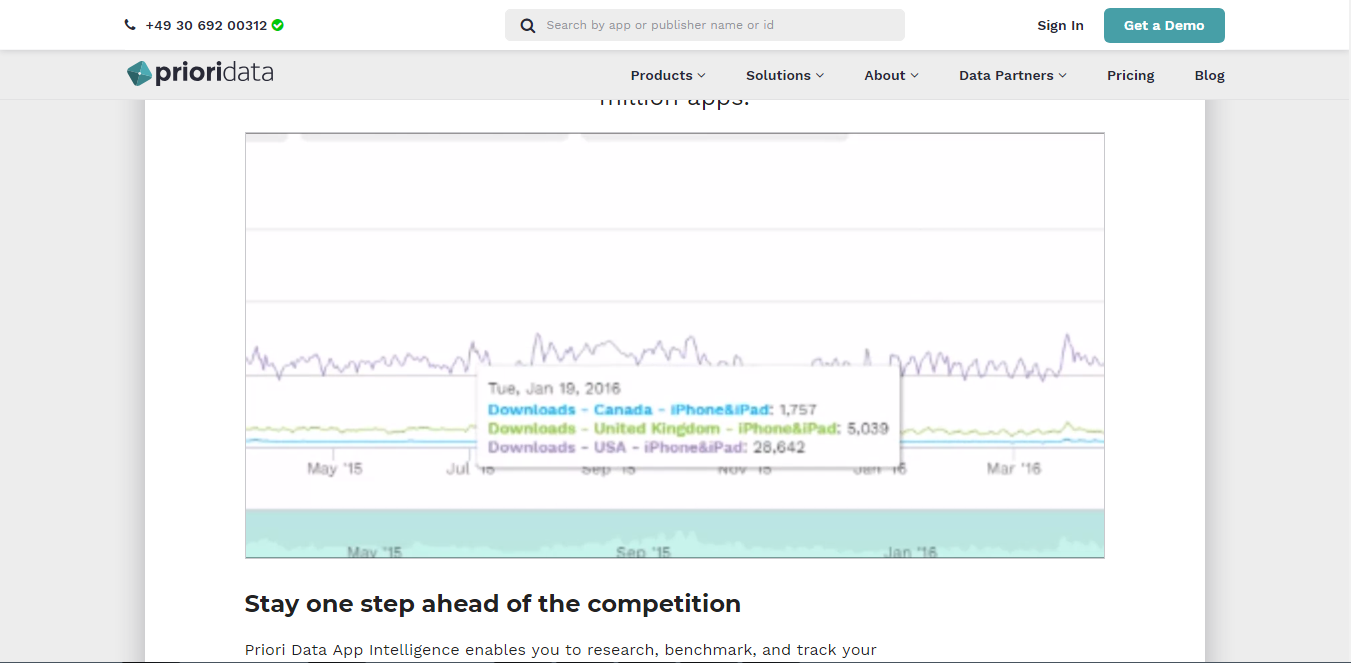This screenshot has width=1351, height=663.
Task: Click the "Stay one step ahead" heading
Action: (492, 604)
